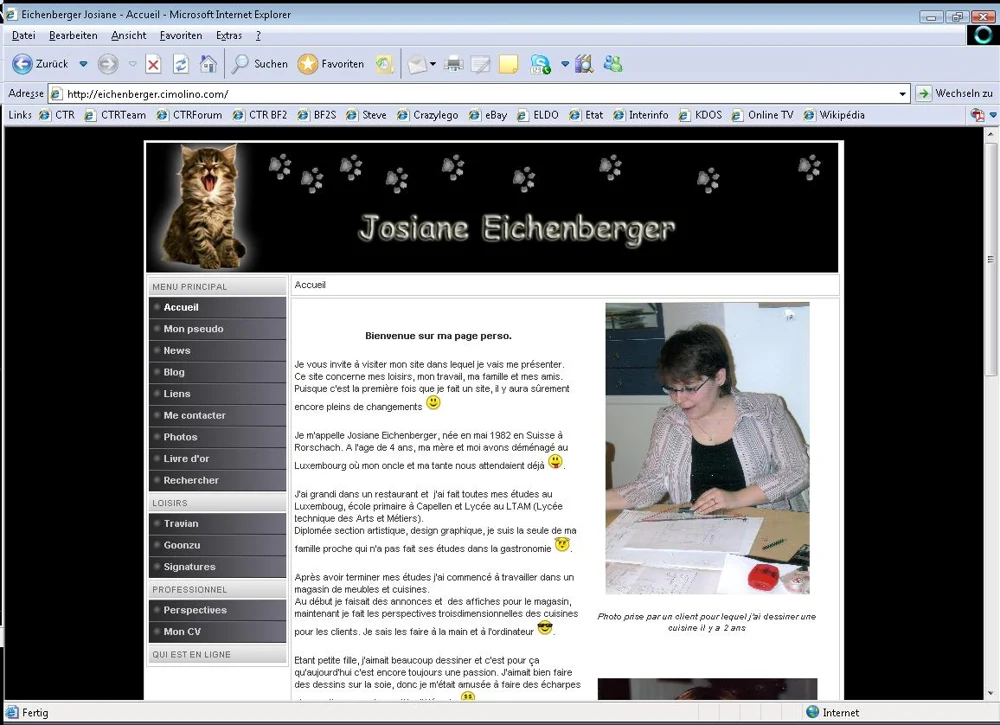Expand Forward history dropdown arrow
The width and height of the screenshot is (1000, 725).
pos(133,64)
